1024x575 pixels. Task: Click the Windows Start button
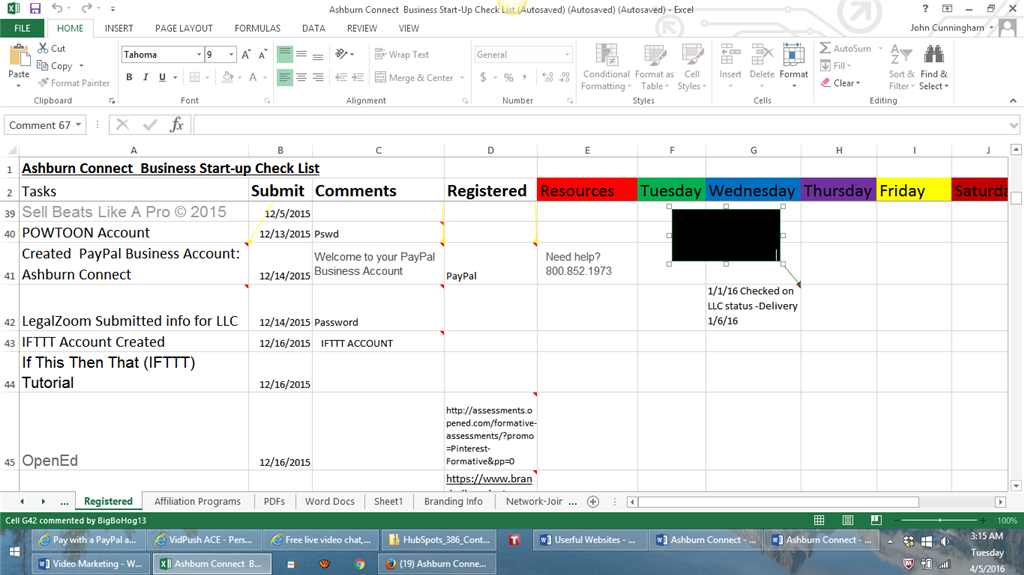pyautogui.click(x=14, y=552)
